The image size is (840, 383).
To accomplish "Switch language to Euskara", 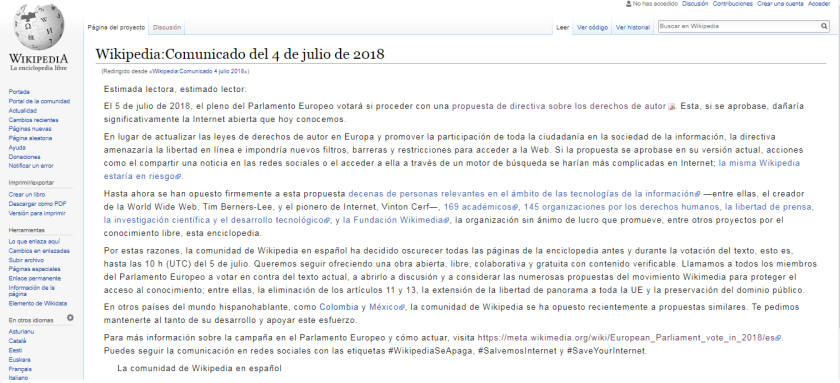I will click(19, 359).
